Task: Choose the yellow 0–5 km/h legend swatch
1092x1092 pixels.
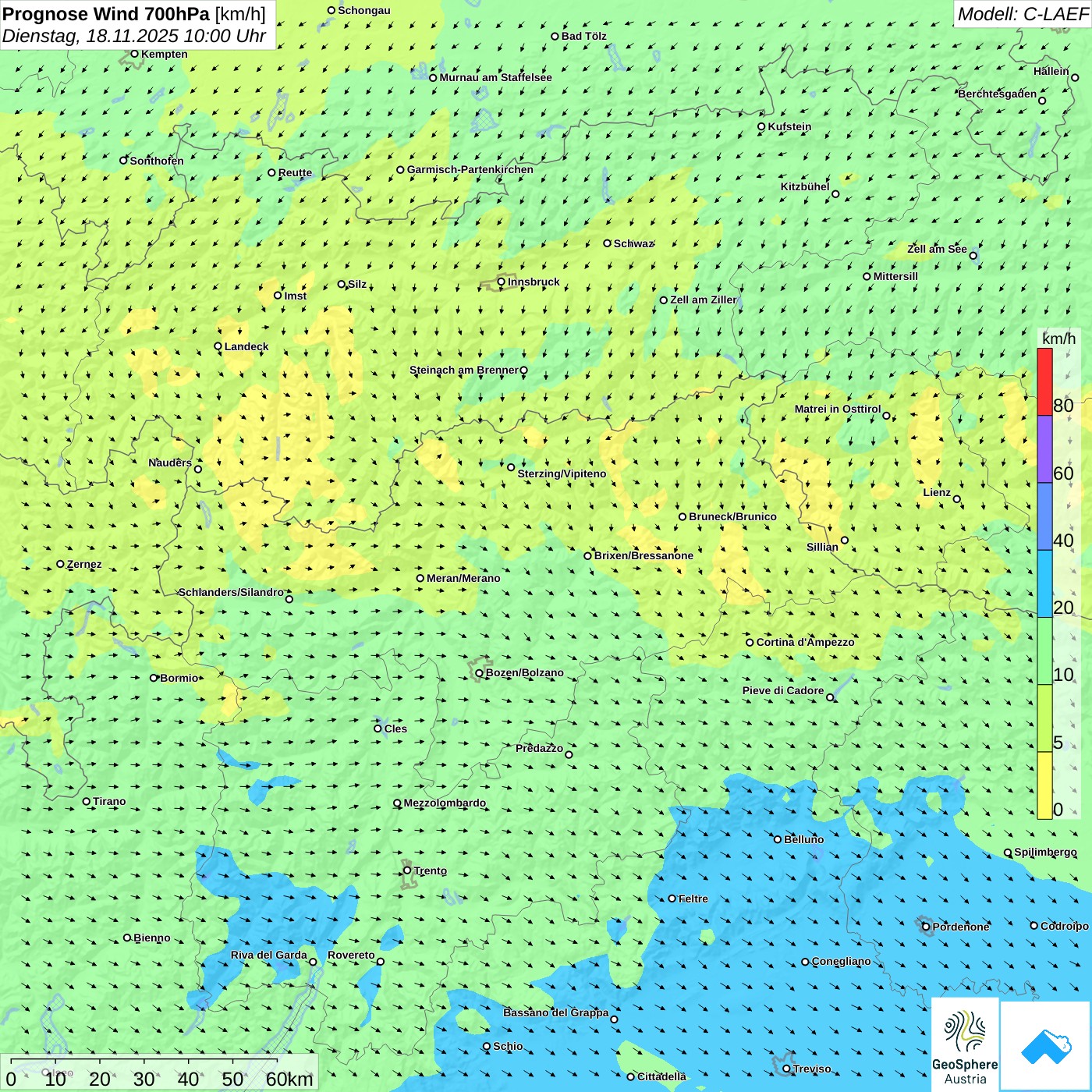Action: (x=1044, y=785)
